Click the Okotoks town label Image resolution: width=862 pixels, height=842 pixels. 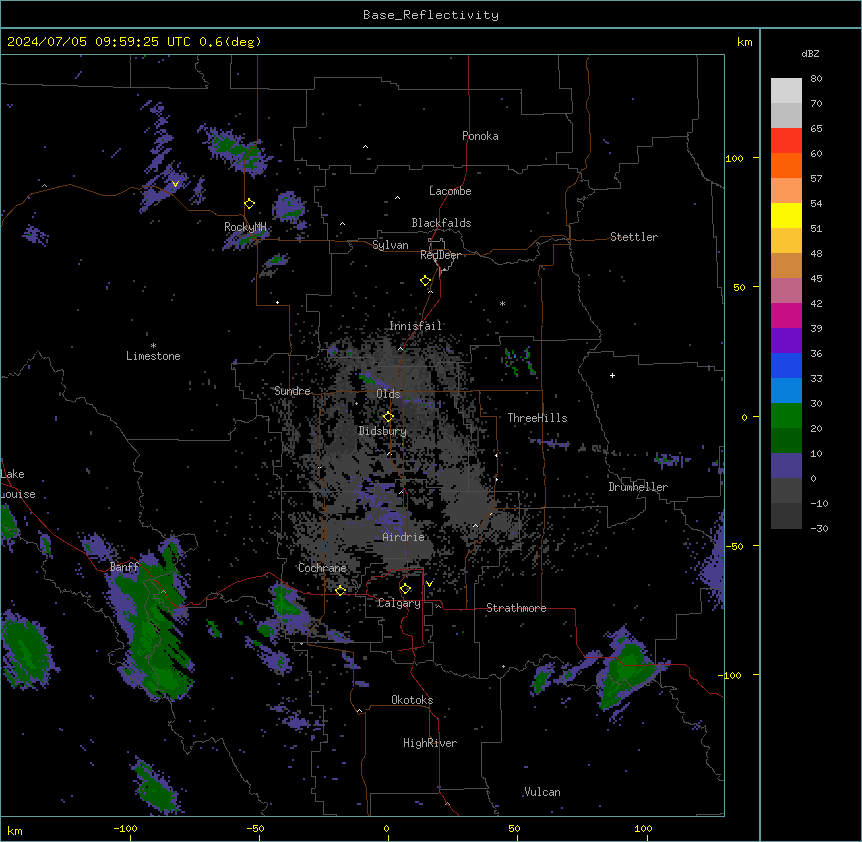tap(412, 700)
